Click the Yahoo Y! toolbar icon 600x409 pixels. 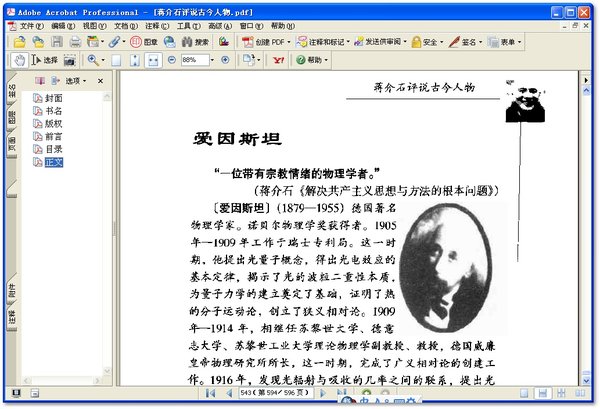tap(278, 60)
